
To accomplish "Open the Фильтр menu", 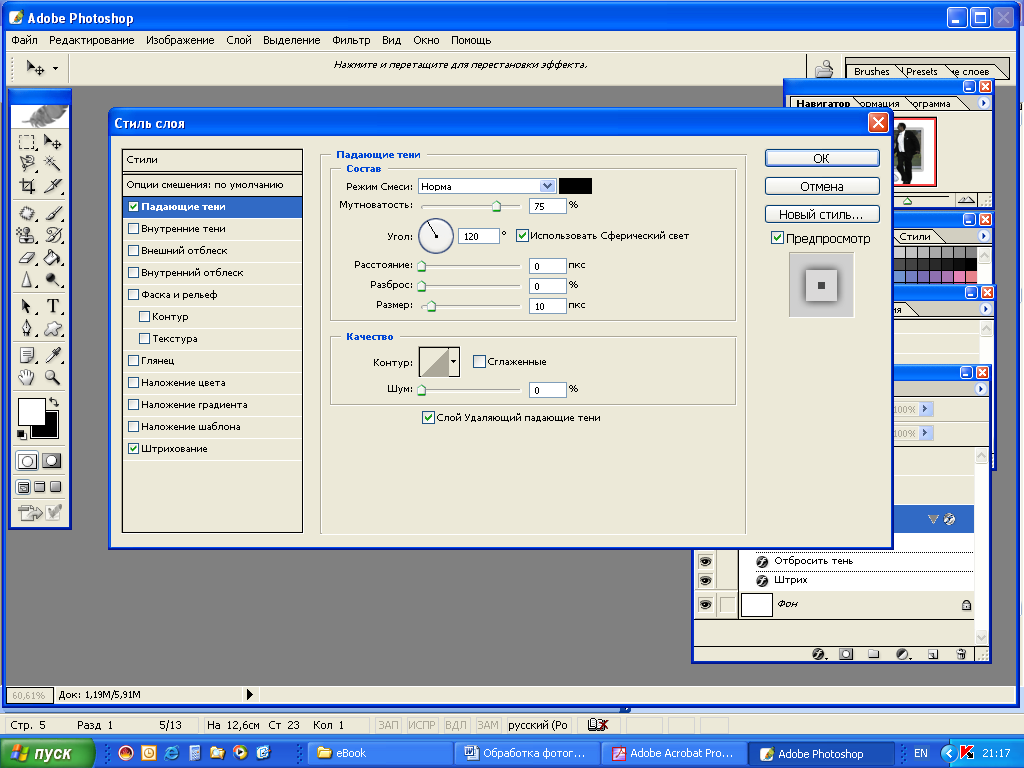I will click(x=351, y=40).
